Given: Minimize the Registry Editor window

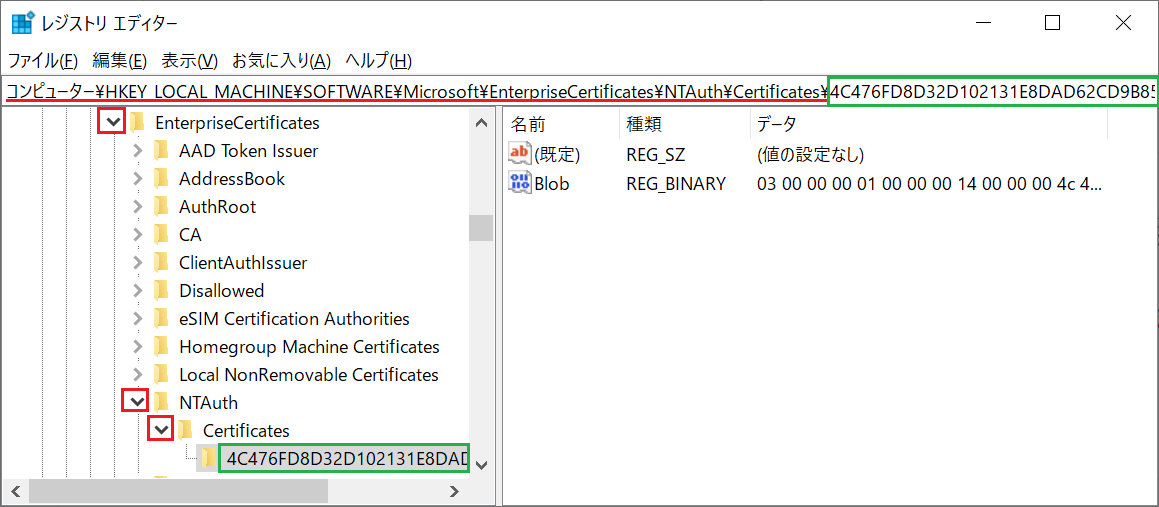Looking at the screenshot, I should click(982, 23).
